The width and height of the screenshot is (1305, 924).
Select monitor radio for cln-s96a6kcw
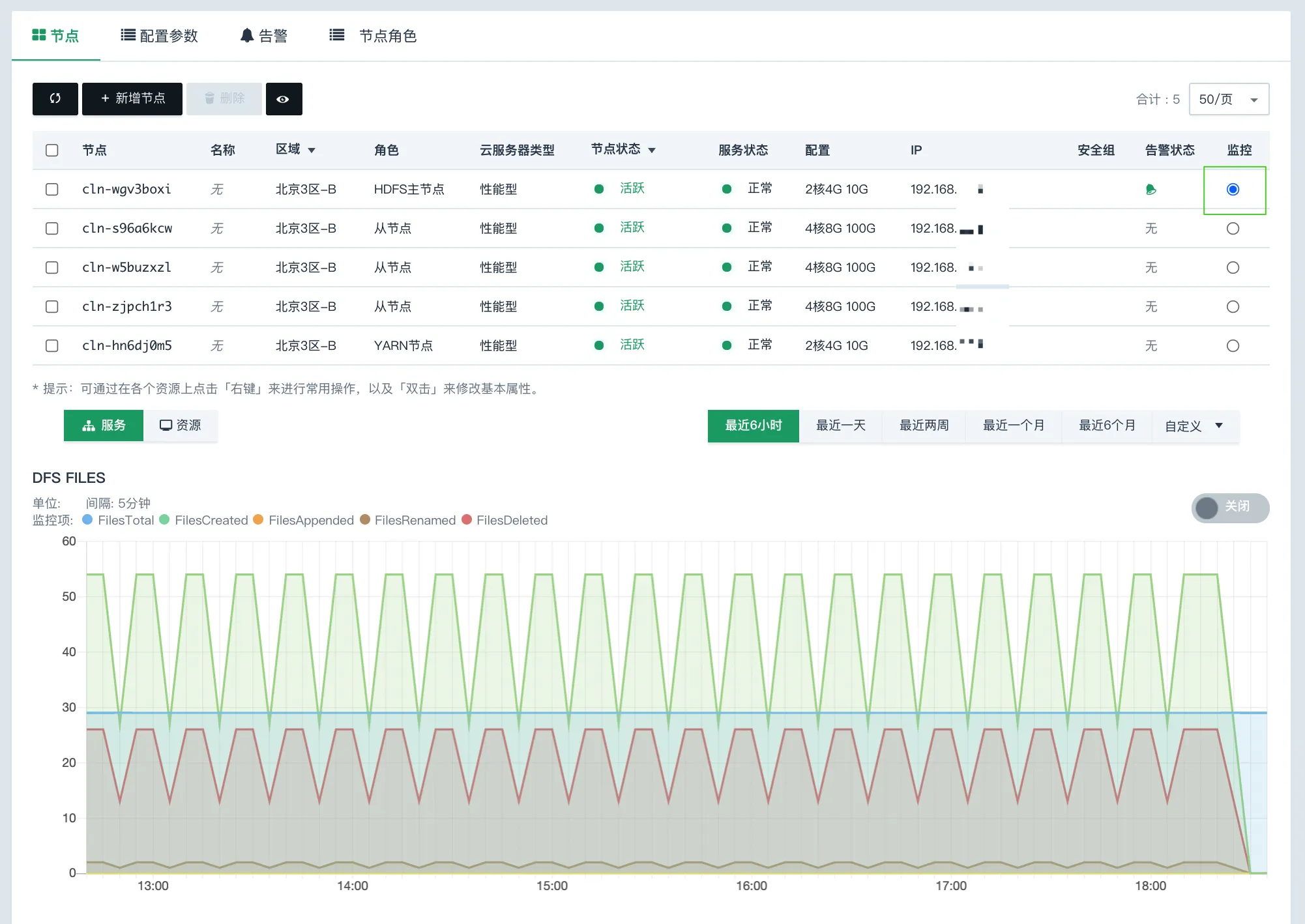[x=1233, y=229]
